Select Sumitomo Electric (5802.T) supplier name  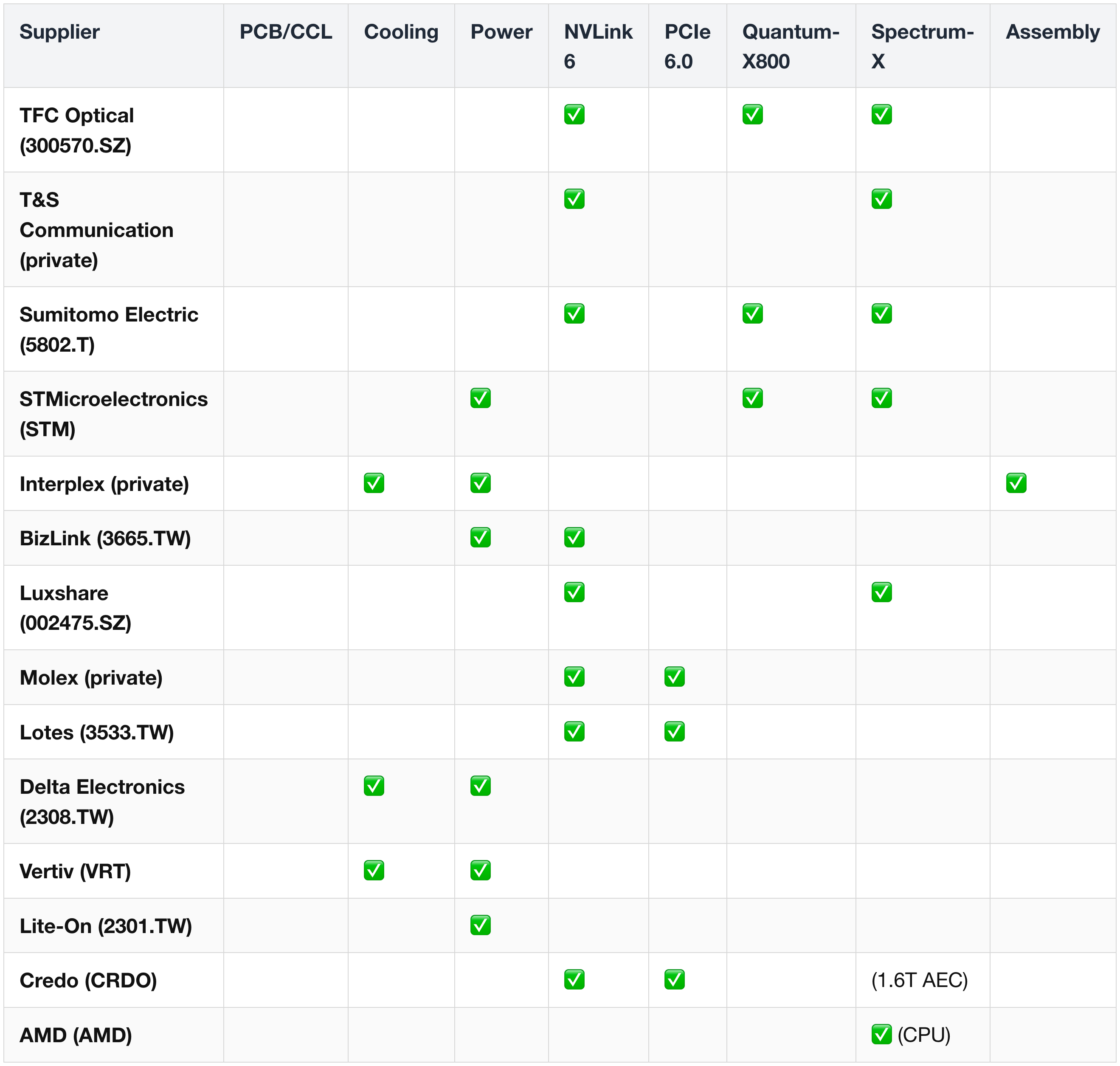(x=109, y=330)
